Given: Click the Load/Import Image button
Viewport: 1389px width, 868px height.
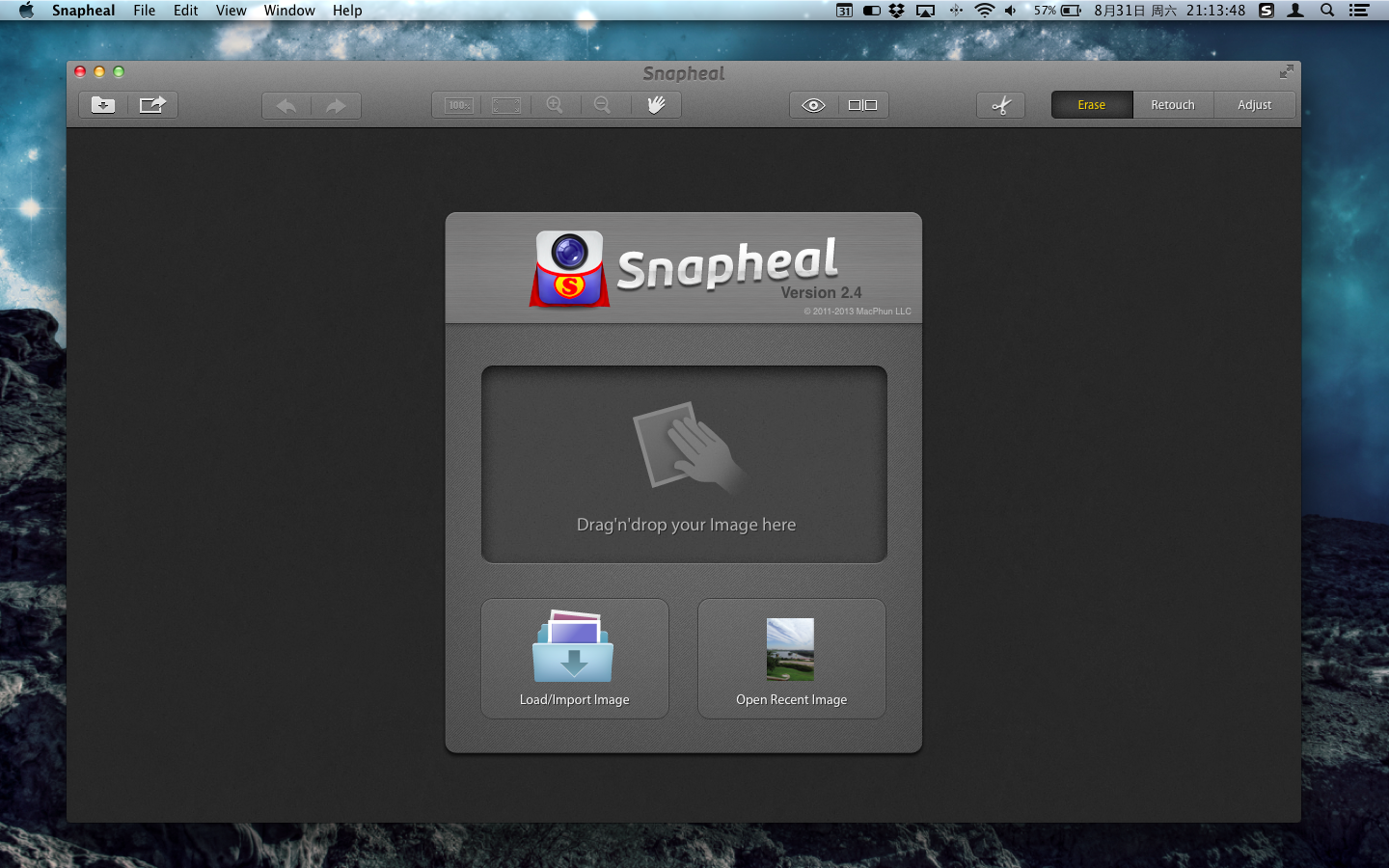Looking at the screenshot, I should coord(575,659).
